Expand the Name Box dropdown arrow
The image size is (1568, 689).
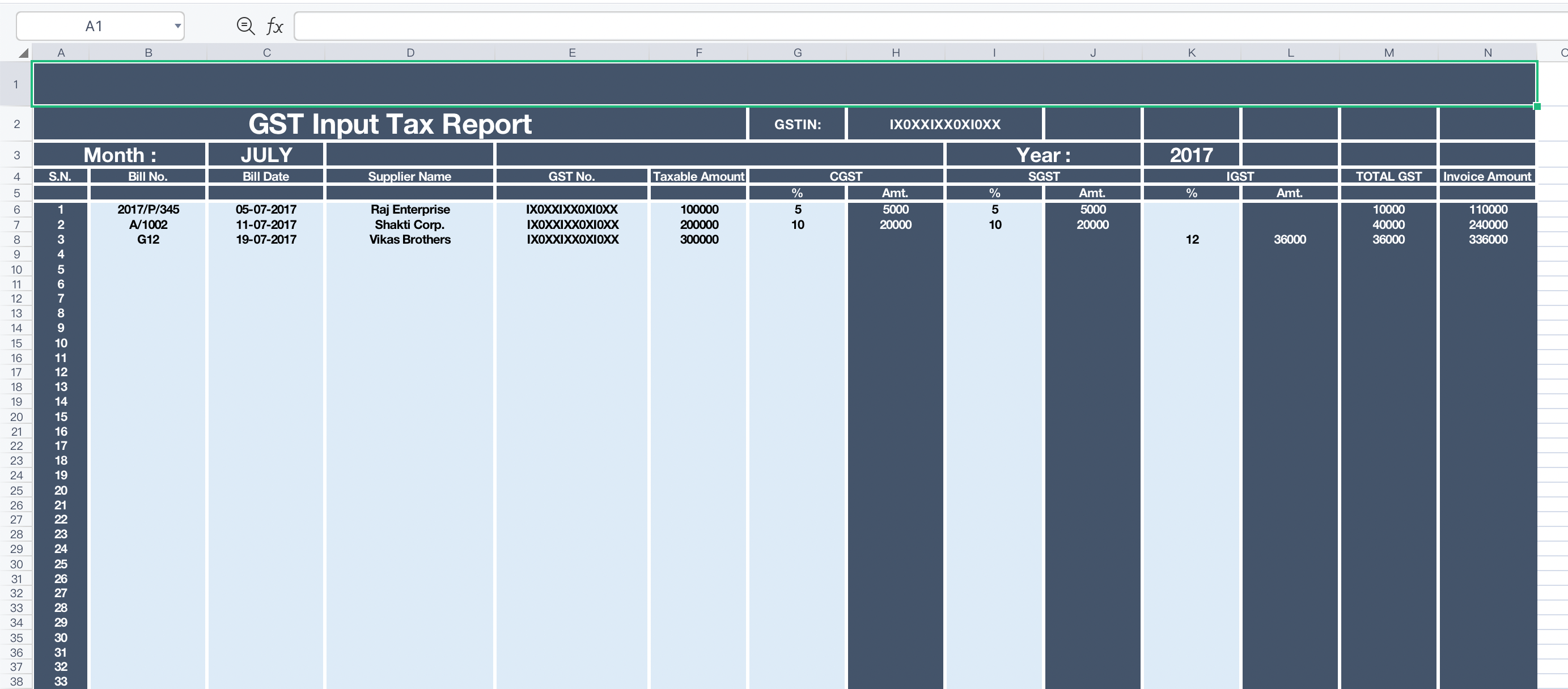[177, 25]
